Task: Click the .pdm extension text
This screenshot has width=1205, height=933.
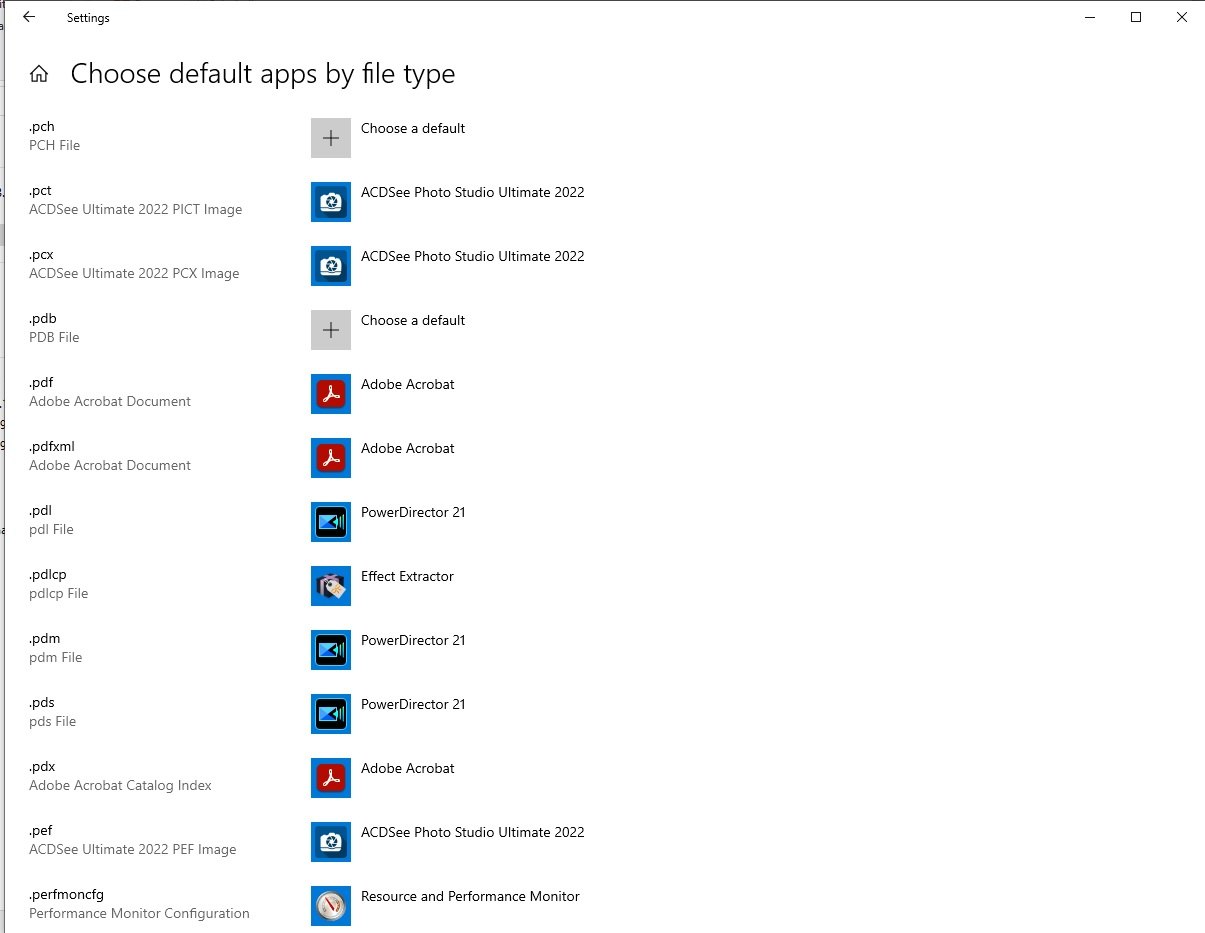Action: [x=44, y=638]
